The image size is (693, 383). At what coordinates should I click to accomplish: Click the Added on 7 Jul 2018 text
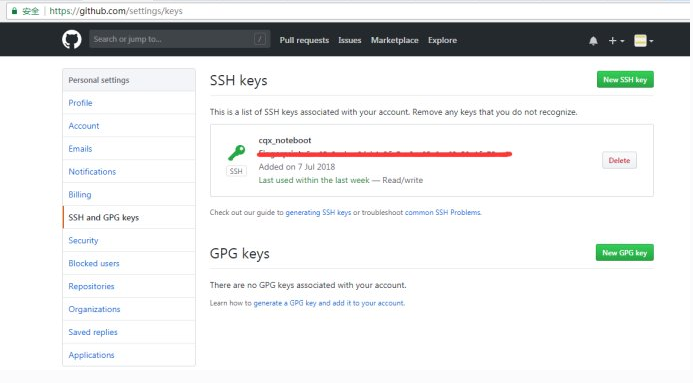click(297, 167)
